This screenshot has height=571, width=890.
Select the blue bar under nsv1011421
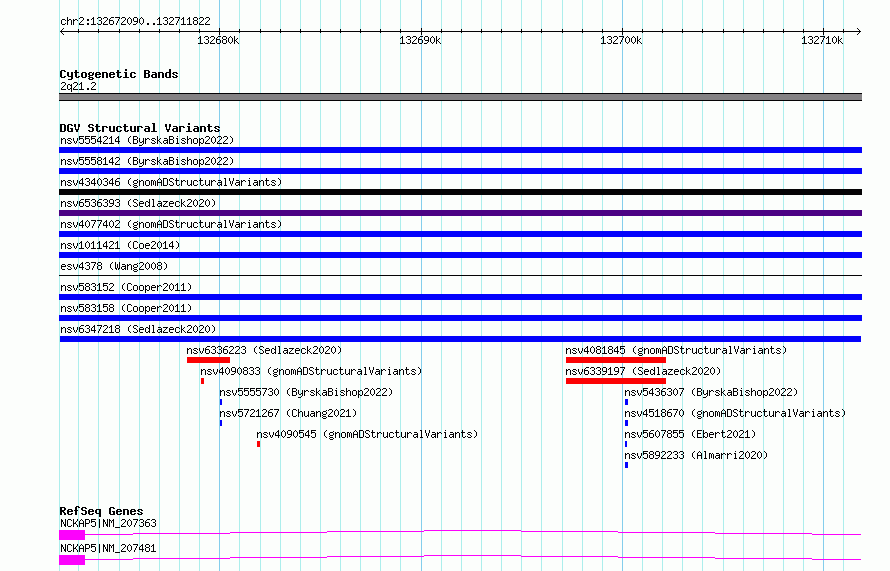tap(460, 255)
